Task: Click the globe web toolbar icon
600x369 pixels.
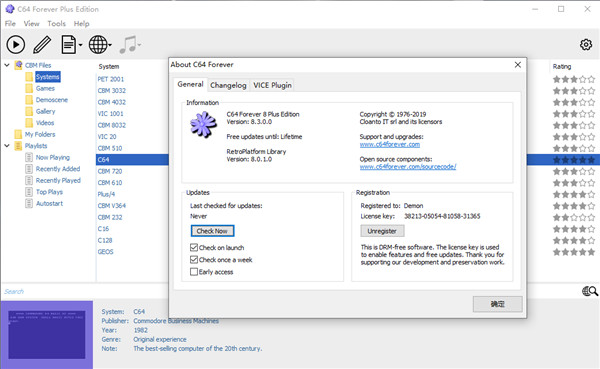Action: 98,45
